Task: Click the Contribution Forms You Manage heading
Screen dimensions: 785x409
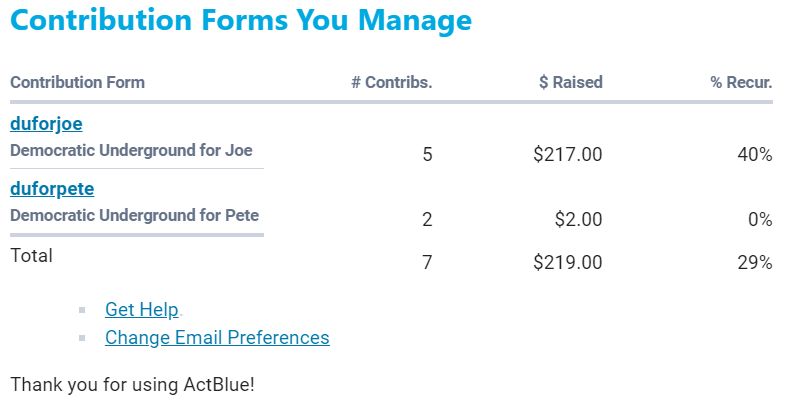Action: (241, 20)
